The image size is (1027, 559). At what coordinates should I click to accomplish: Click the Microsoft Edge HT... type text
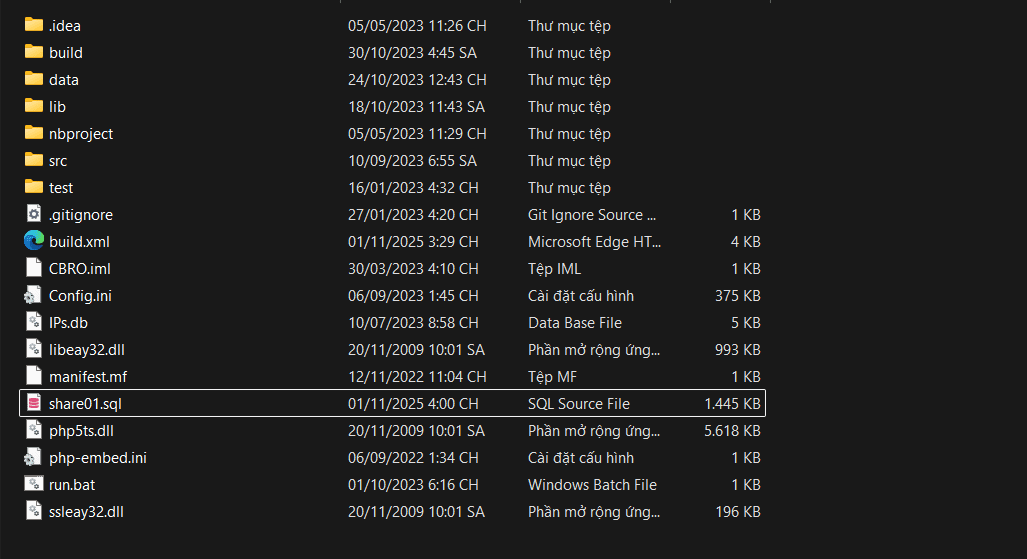coord(595,241)
